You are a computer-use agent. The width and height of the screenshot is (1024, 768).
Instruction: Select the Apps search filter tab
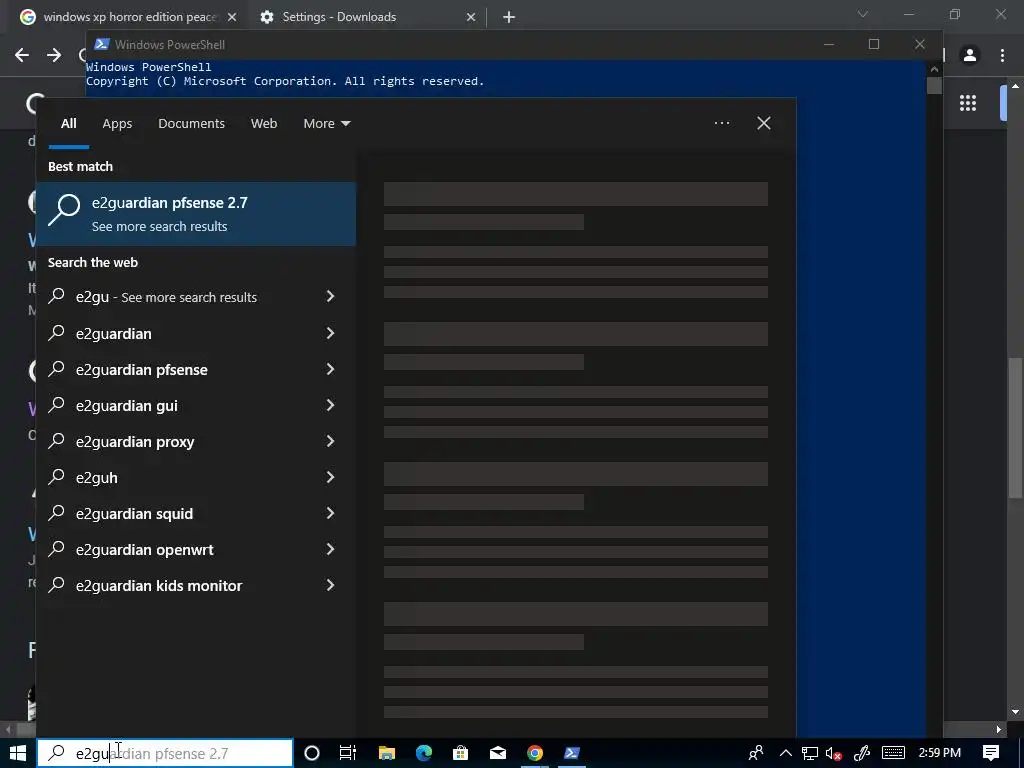tap(117, 123)
